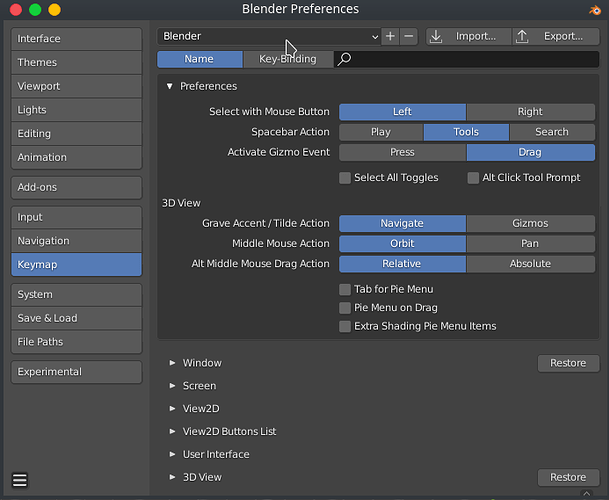609x500 pixels.
Task: Restore the 3D View keymap defaults
Action: pos(568,477)
